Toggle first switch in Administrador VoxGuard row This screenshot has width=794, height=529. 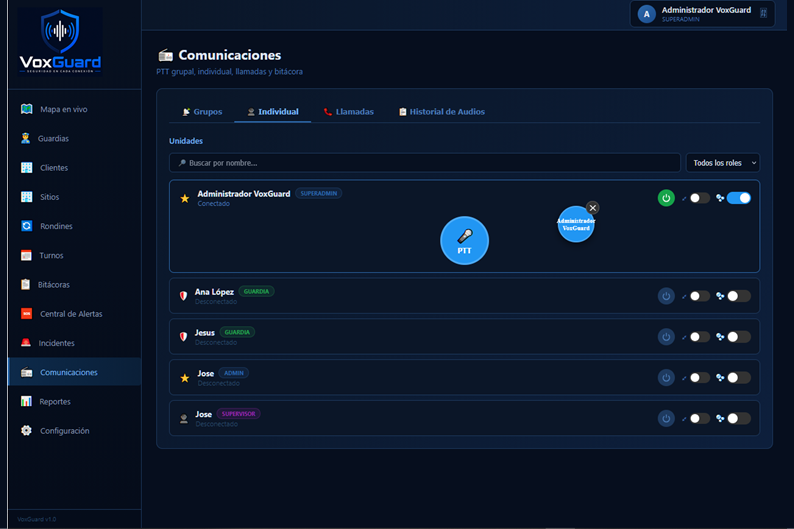699,198
